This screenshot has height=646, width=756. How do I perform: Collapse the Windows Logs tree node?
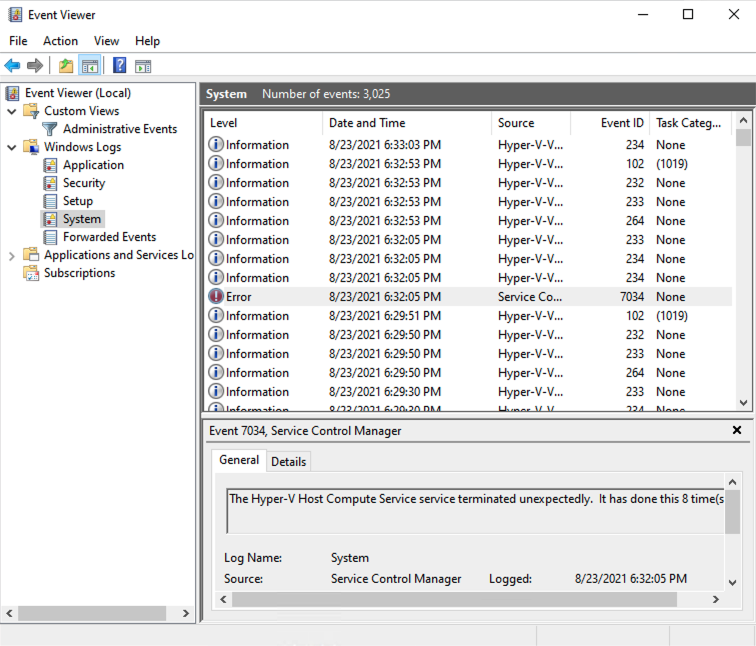pyautogui.click(x=12, y=148)
